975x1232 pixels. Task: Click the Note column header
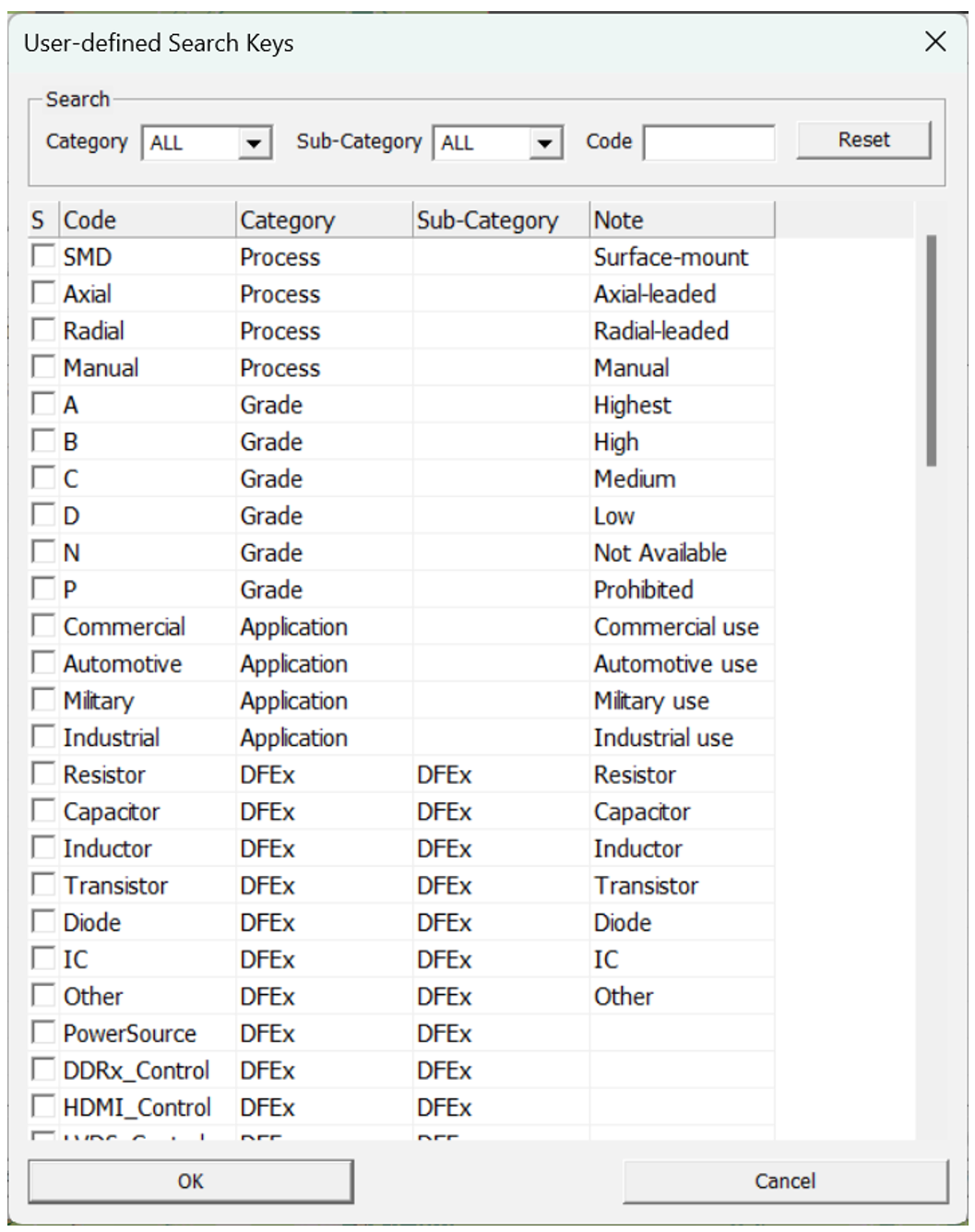point(681,220)
